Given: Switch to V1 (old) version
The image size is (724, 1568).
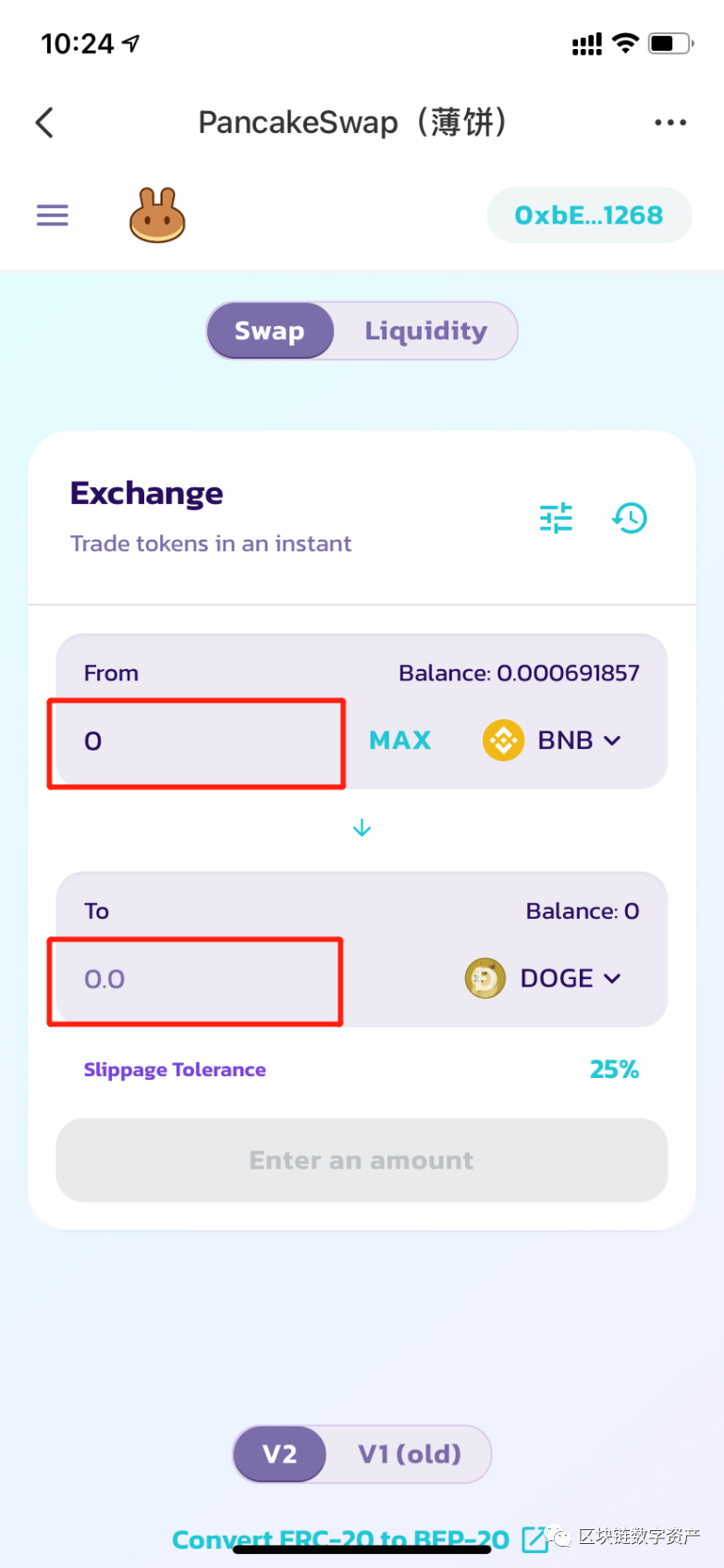Looking at the screenshot, I should click(409, 1454).
